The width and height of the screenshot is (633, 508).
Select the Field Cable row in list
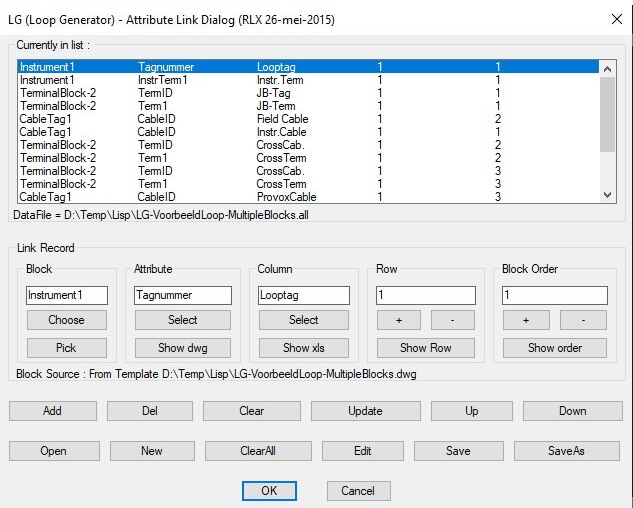click(282, 119)
